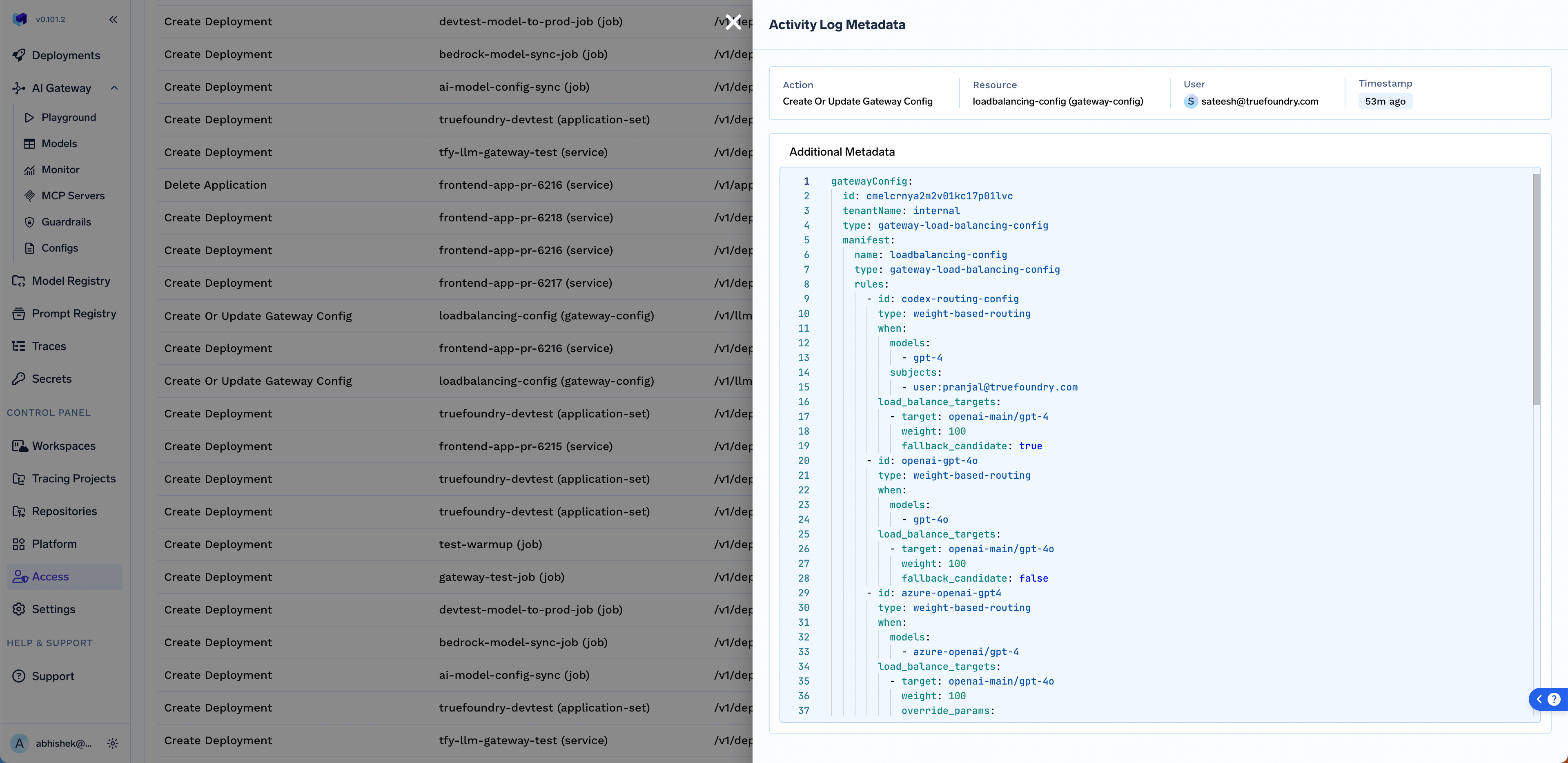Image resolution: width=1568 pixels, height=763 pixels.
Task: Click the abhishek@... account name
Action: 64,743
